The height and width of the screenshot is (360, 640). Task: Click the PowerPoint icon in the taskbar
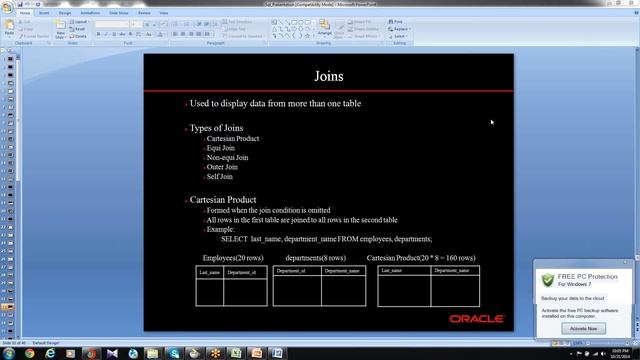256,353
